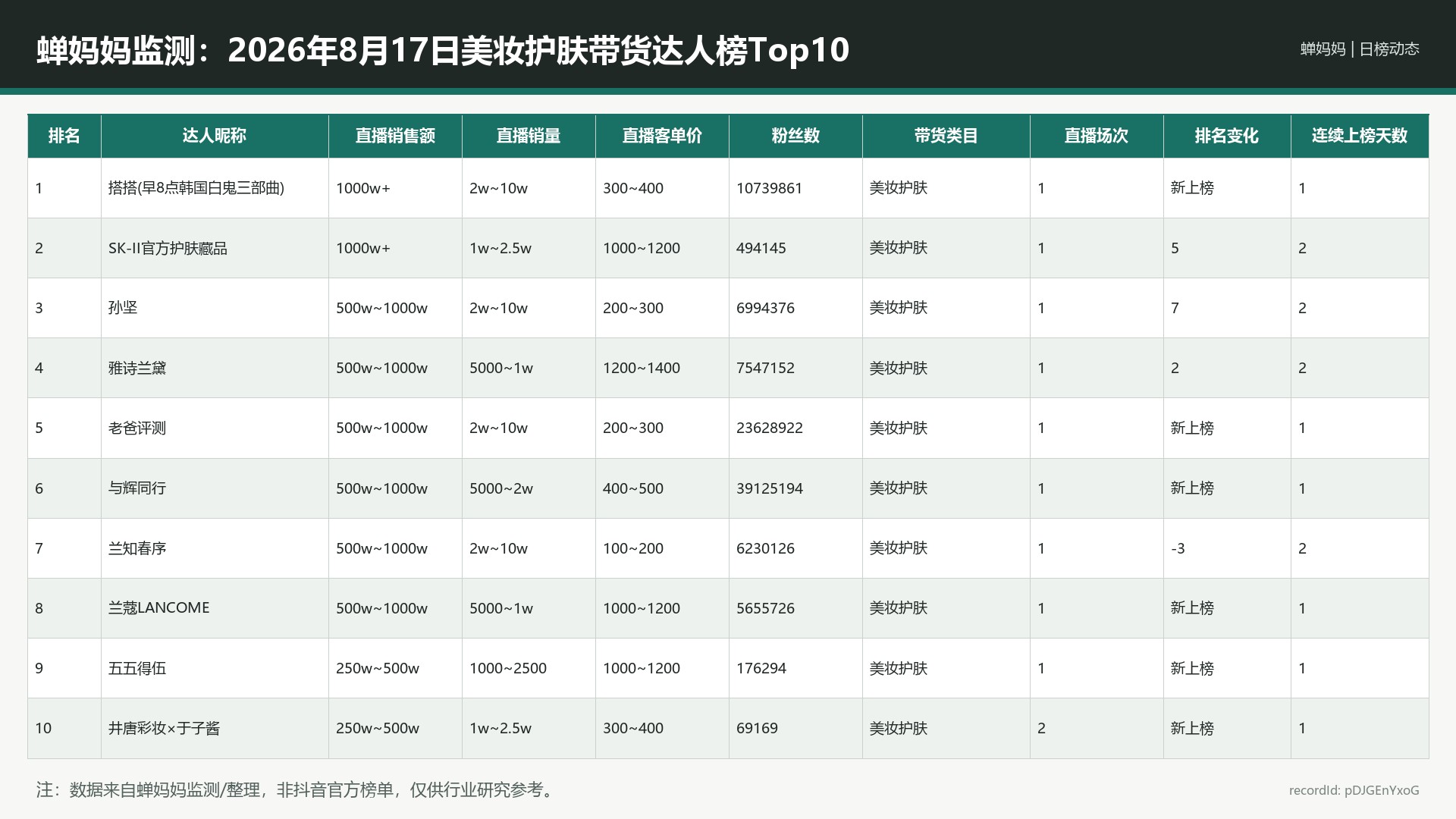Screen dimensions: 1456x819
Task: Click the 直播销量 column header
Action: (x=529, y=136)
